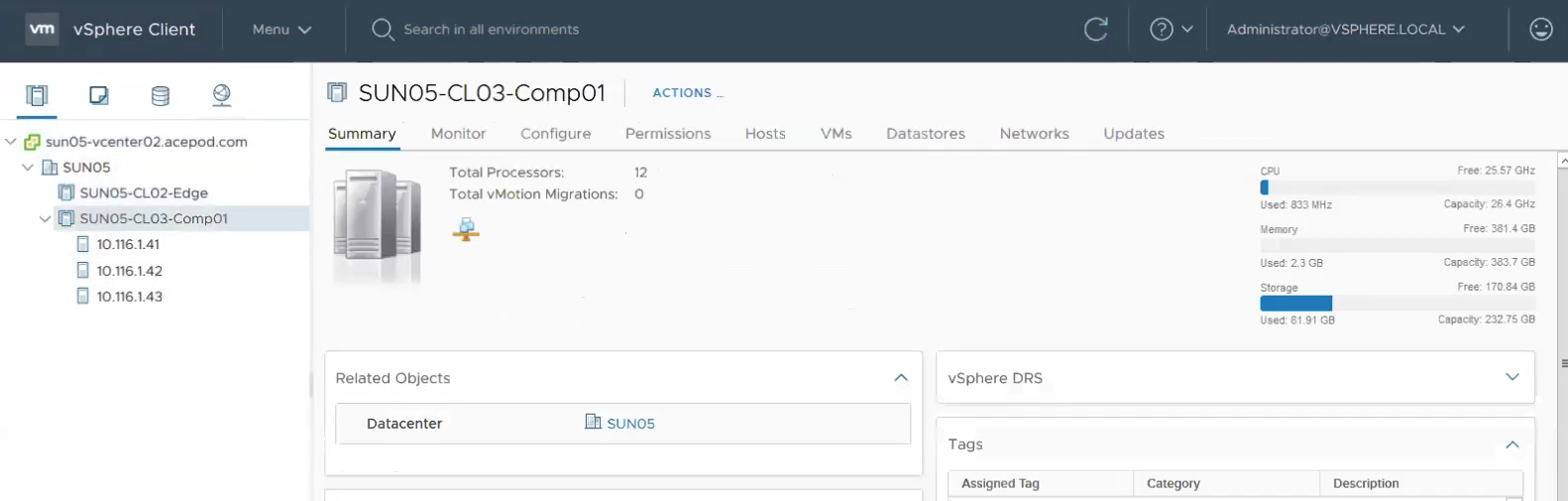
Task: Click the cluster feature status icon below vMotion Migrations
Action: tap(466, 229)
